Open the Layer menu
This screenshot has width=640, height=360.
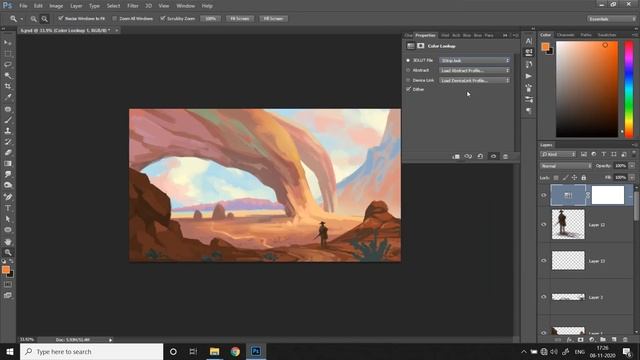point(76,6)
